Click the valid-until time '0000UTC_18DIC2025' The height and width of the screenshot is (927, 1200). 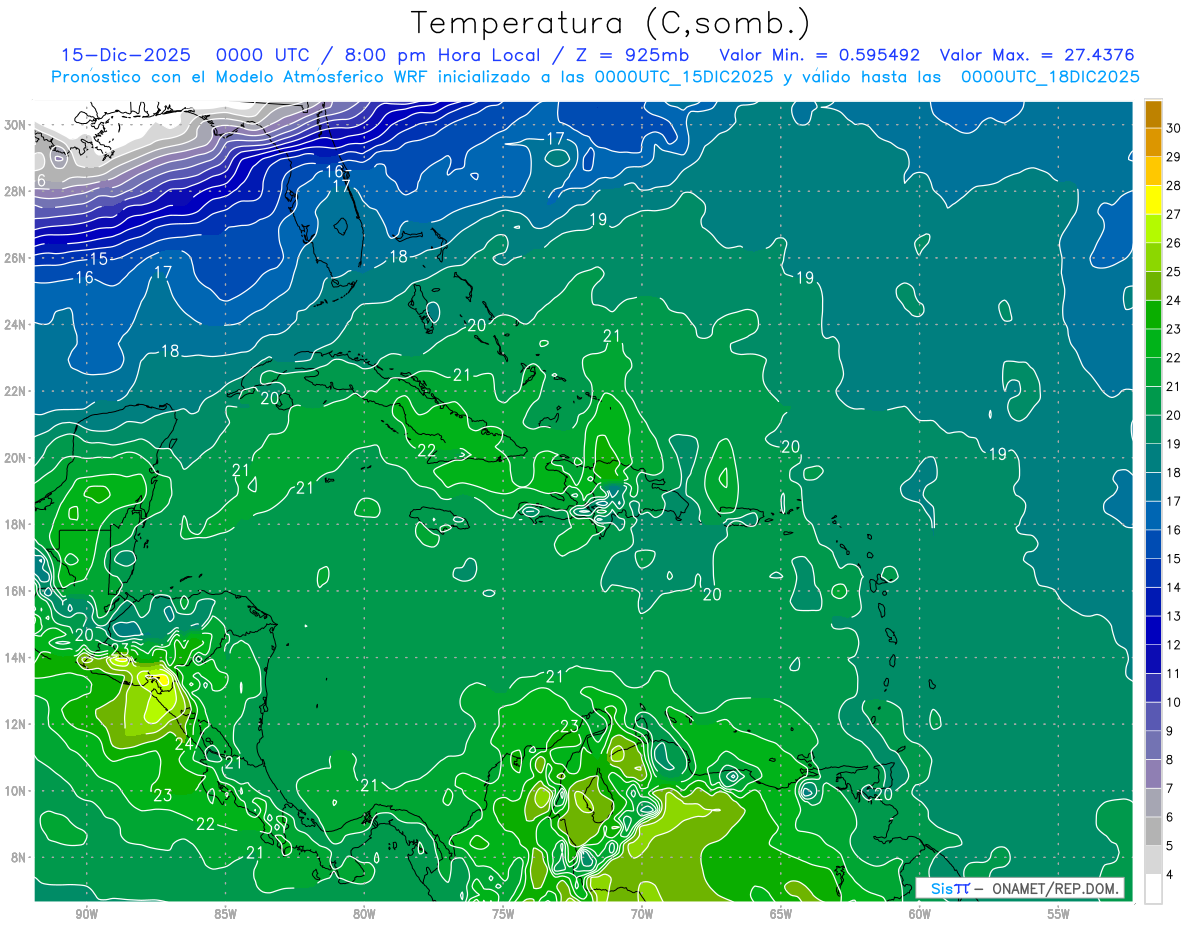coord(1050,77)
